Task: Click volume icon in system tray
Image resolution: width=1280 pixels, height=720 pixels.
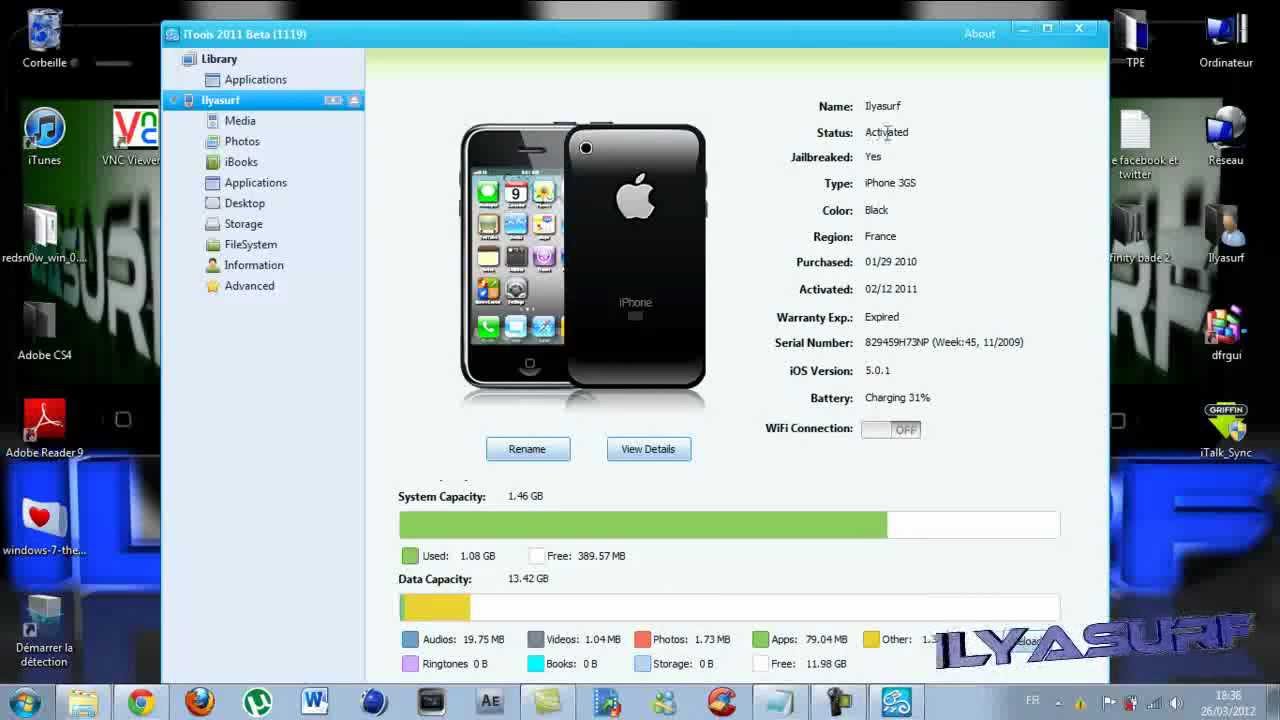Action: 1177,702
